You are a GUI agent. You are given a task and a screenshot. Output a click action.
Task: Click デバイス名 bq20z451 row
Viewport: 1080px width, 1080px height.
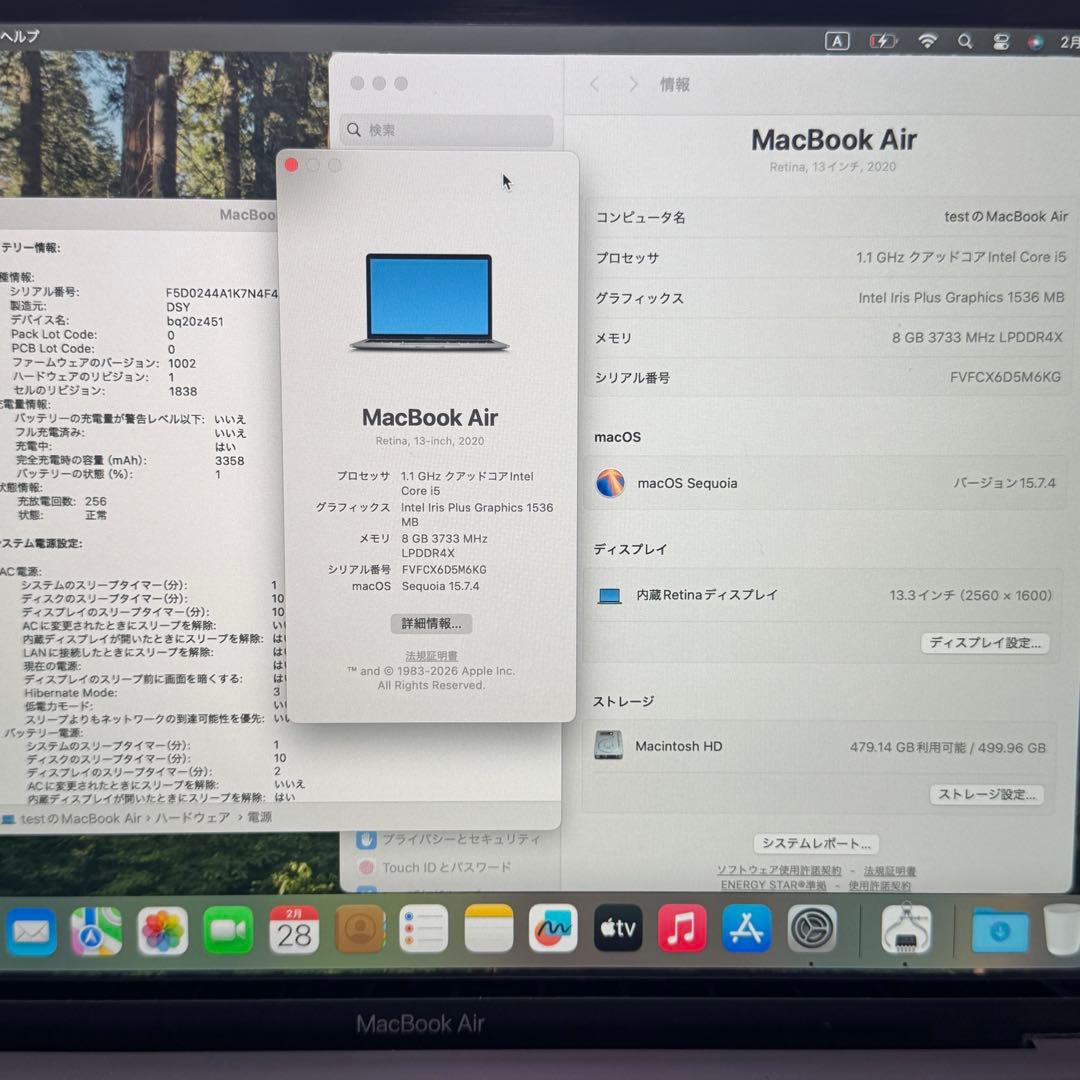[116, 321]
